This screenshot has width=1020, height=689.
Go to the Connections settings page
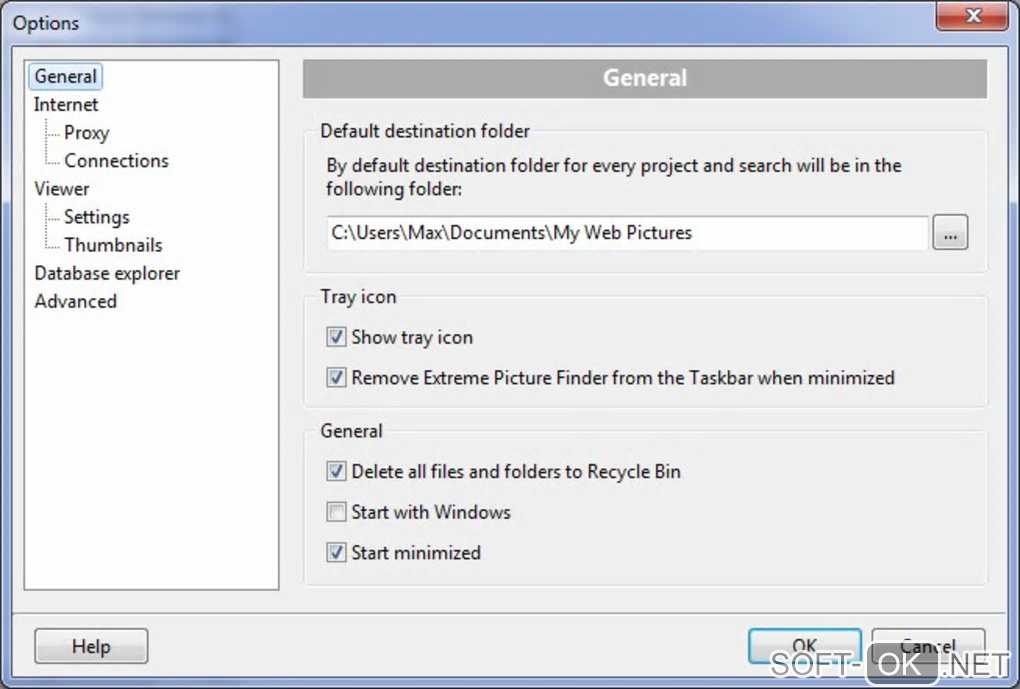click(x=116, y=161)
